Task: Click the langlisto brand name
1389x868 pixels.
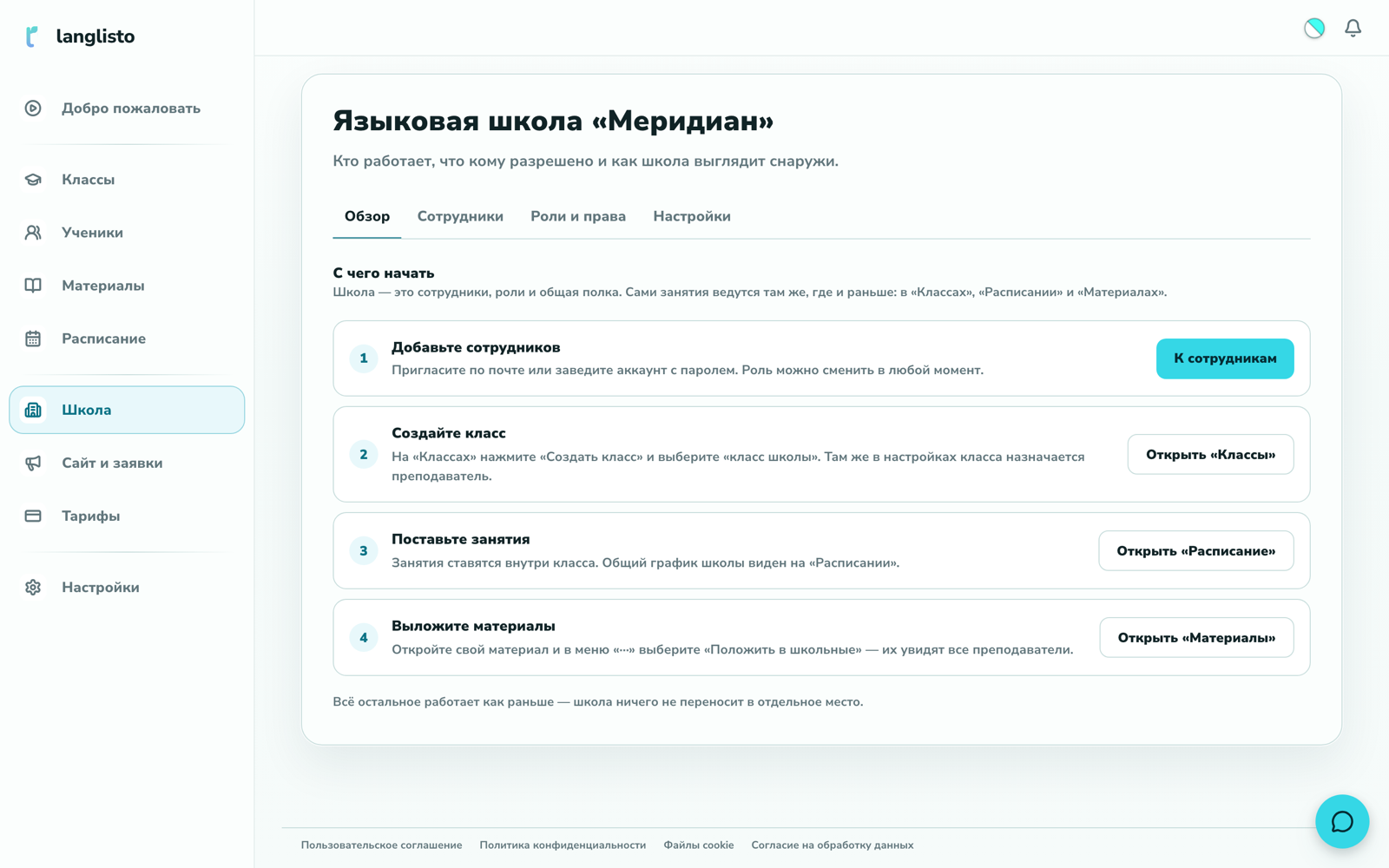Action: coord(95,36)
